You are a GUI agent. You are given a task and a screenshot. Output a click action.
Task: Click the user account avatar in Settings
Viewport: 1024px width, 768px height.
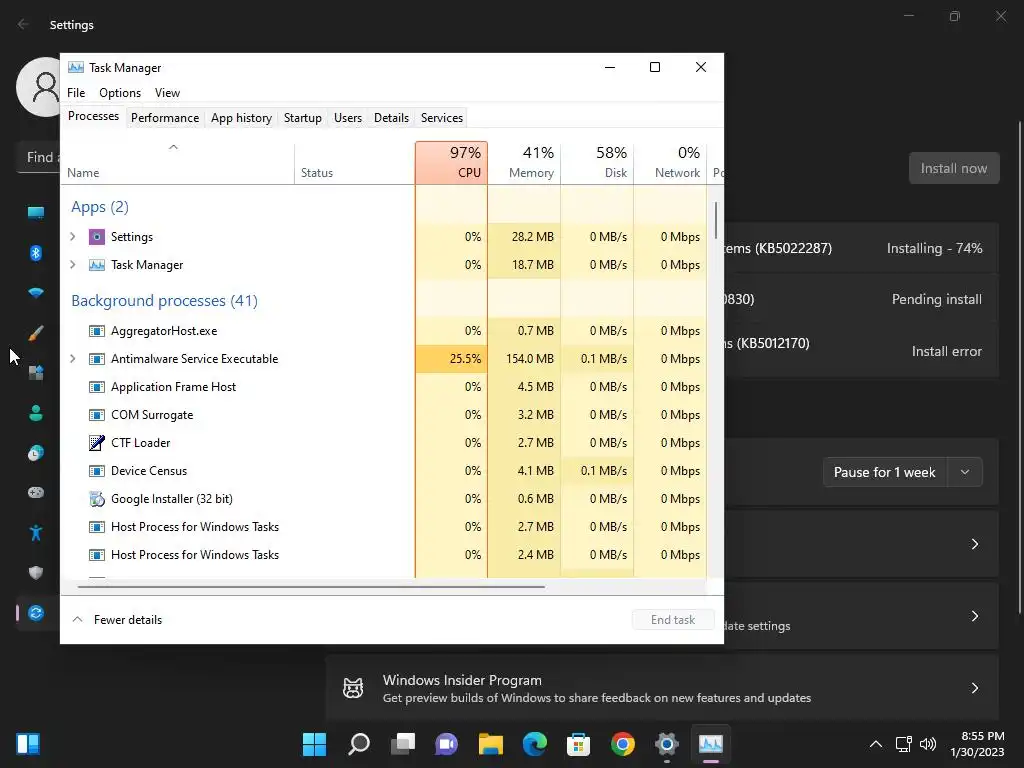point(39,87)
